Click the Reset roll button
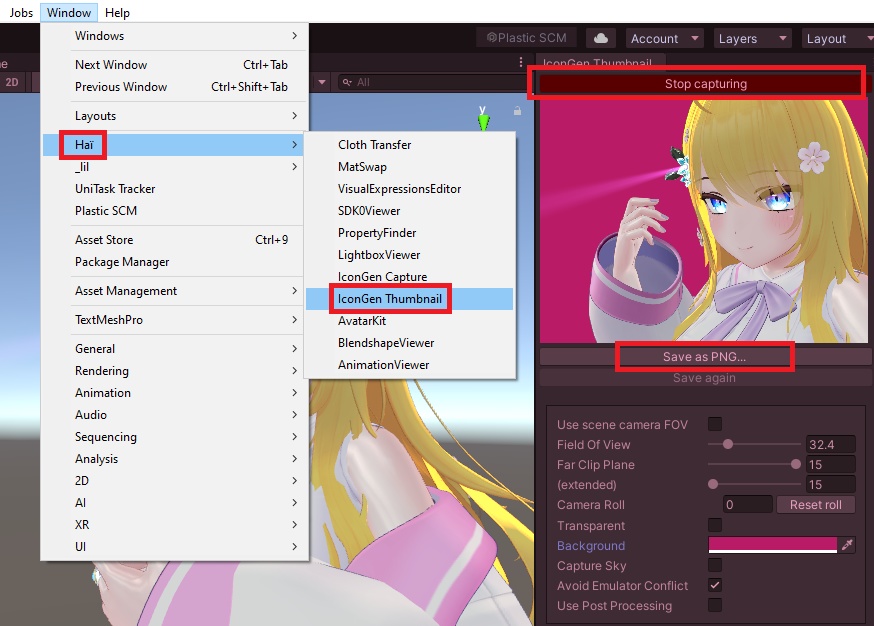This screenshot has height=626, width=874. pos(815,504)
